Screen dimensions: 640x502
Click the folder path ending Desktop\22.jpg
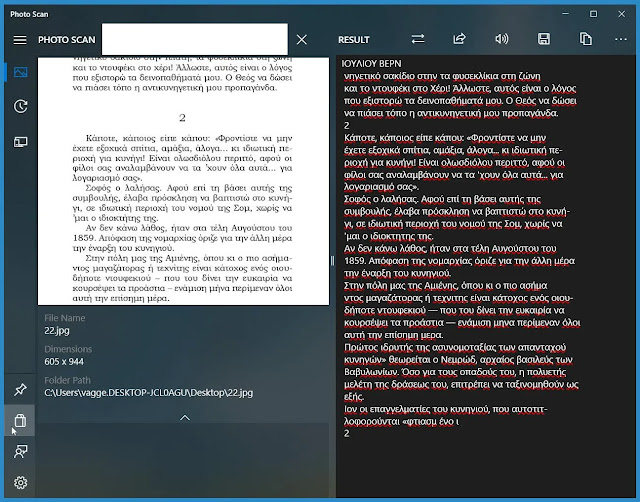pyautogui.click(x=149, y=393)
